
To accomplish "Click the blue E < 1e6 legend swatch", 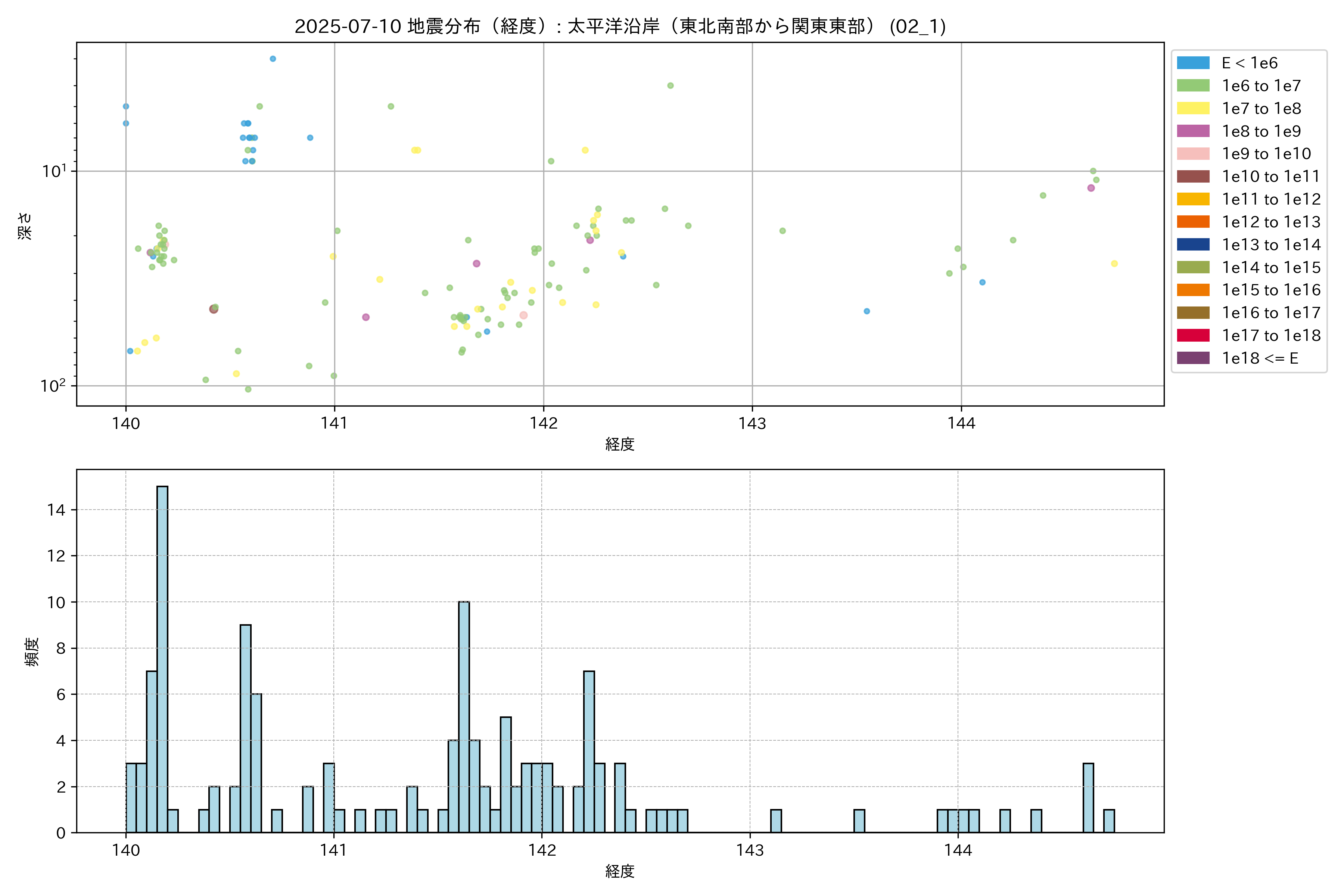I will [1192, 63].
